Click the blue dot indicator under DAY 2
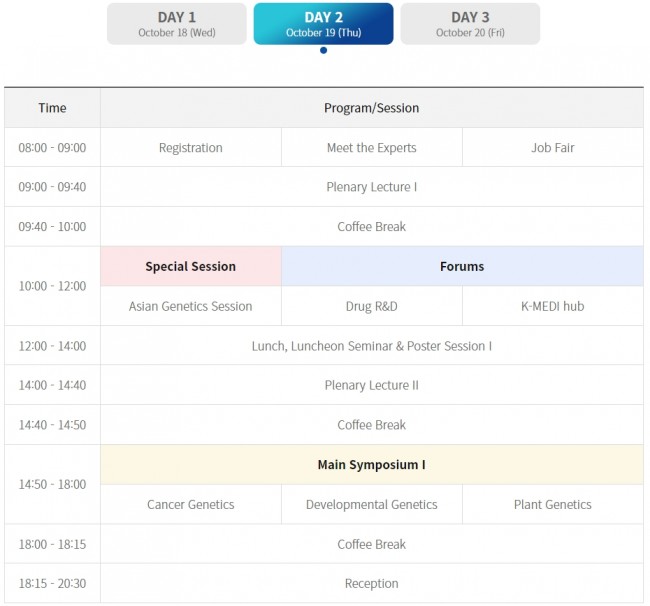 click(x=324, y=50)
